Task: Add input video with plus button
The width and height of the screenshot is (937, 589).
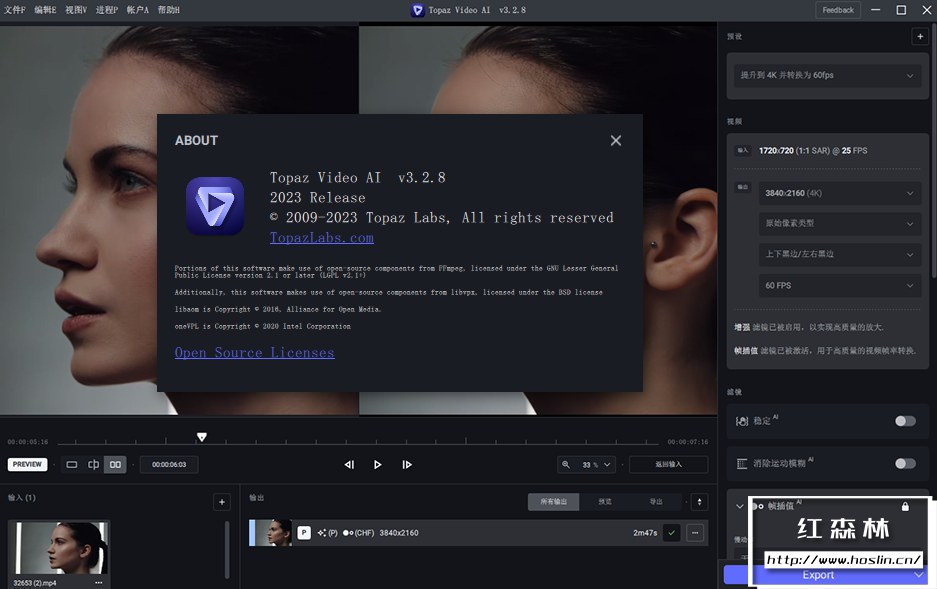Action: [x=222, y=502]
